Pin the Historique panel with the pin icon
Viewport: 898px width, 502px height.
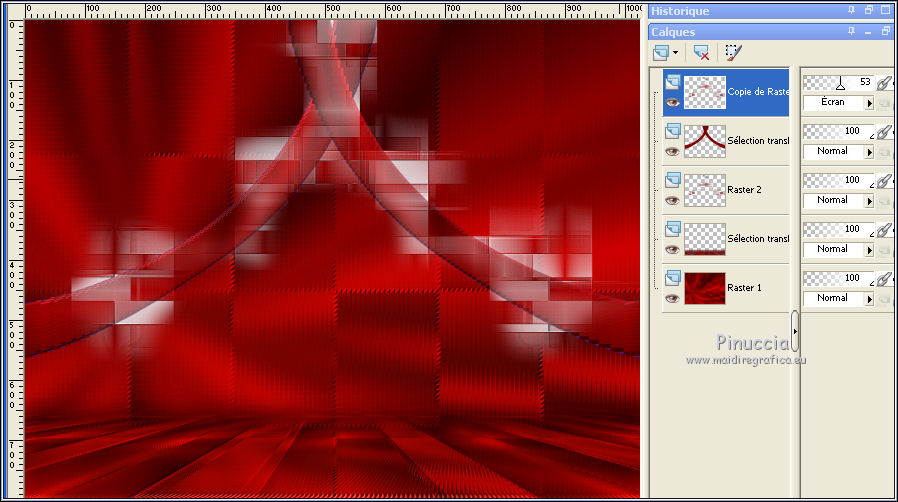tap(852, 10)
